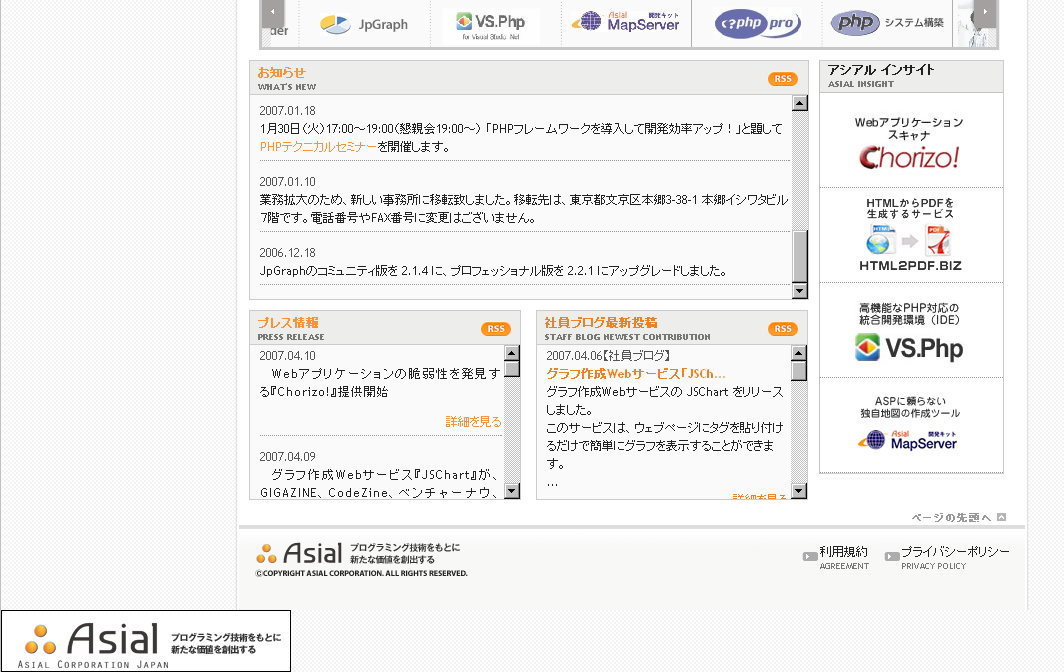Click the down arrow of press release scrollbar

click(512, 491)
